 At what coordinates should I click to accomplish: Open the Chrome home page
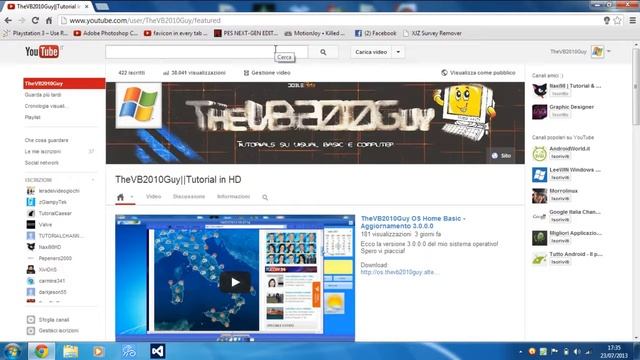(x=49, y=20)
